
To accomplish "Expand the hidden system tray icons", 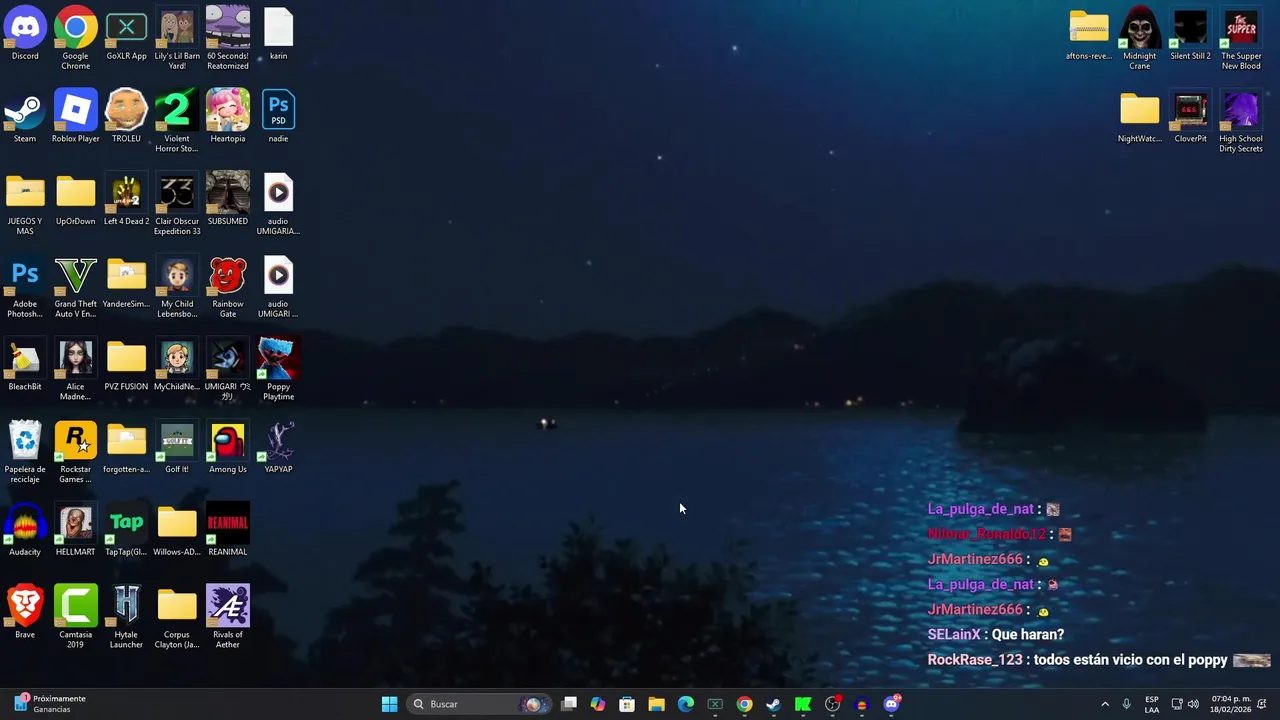I will (1105, 704).
